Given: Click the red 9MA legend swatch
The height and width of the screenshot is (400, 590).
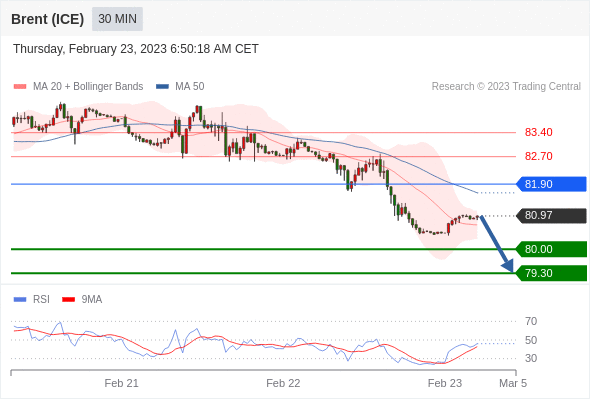Looking at the screenshot, I should pyautogui.click(x=68, y=300).
